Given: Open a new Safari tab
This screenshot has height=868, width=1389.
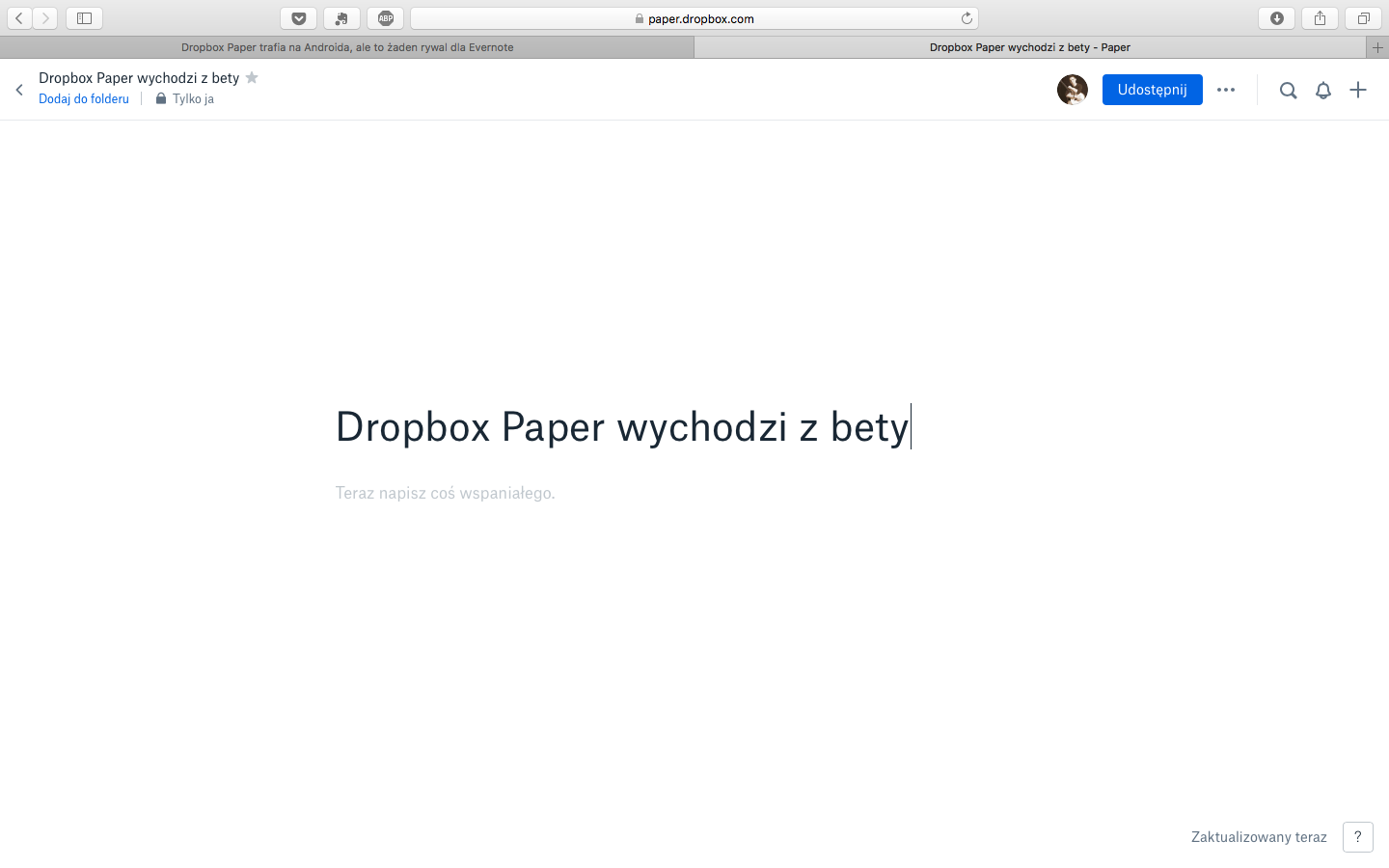Looking at the screenshot, I should 1377,47.
